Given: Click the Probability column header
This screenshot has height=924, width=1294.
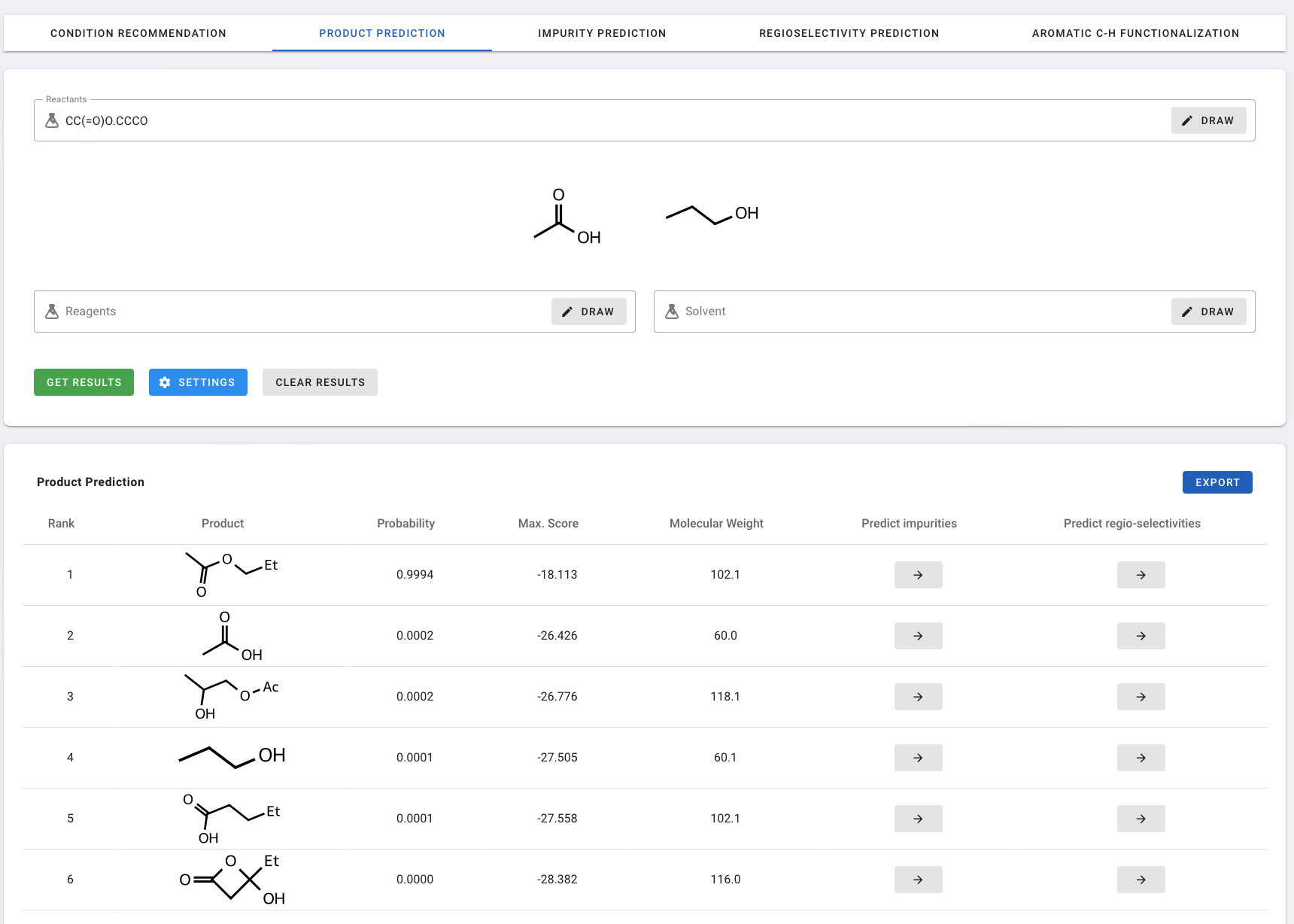Looking at the screenshot, I should pos(406,524).
